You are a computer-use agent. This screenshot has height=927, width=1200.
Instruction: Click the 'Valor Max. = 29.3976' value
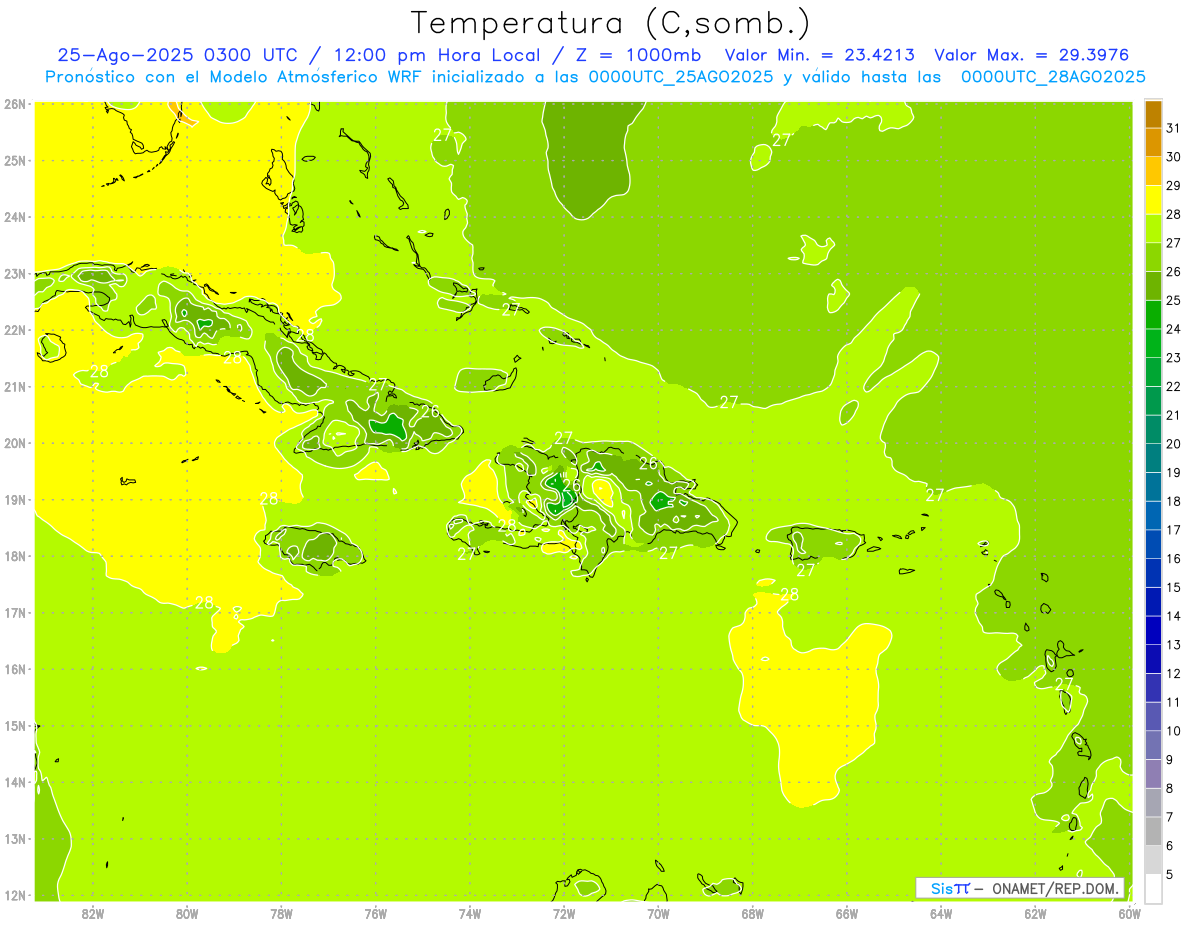(1031, 55)
